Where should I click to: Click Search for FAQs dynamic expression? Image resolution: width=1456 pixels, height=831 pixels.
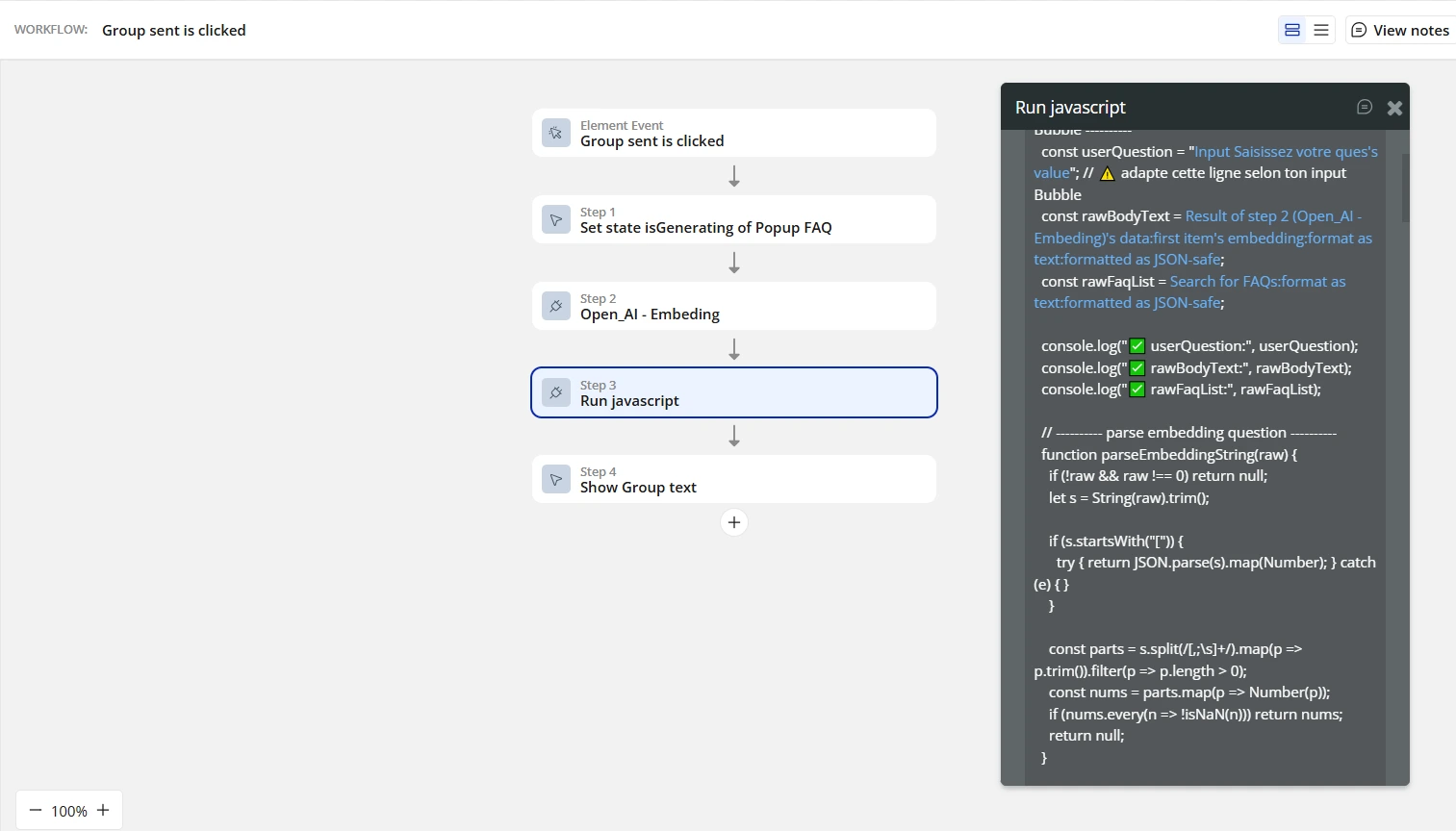1189,291
